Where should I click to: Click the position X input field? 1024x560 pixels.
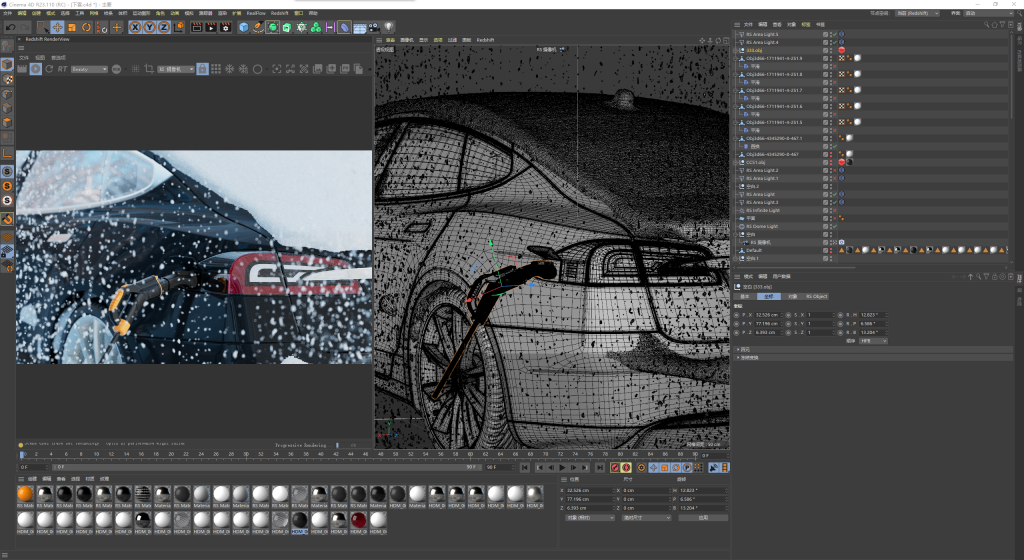[x=590, y=490]
